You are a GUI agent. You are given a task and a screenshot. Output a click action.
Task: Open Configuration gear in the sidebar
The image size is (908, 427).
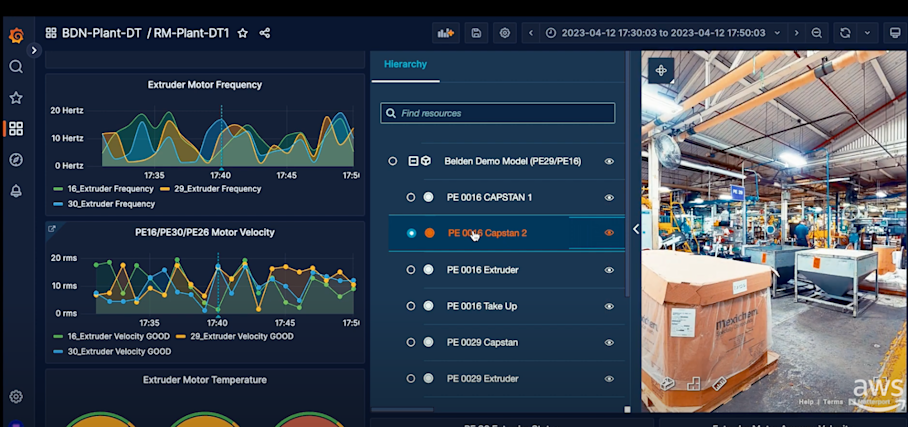(x=16, y=396)
